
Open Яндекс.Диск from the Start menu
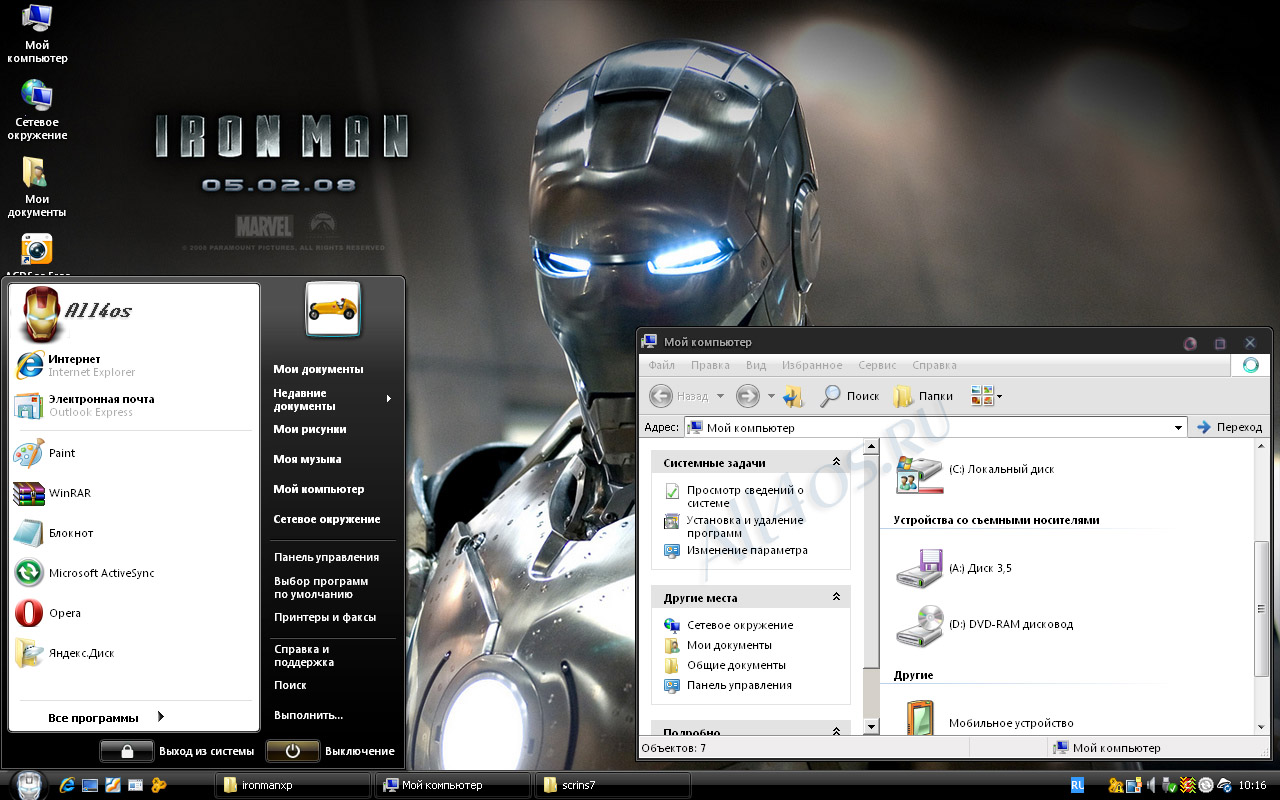tap(64, 653)
